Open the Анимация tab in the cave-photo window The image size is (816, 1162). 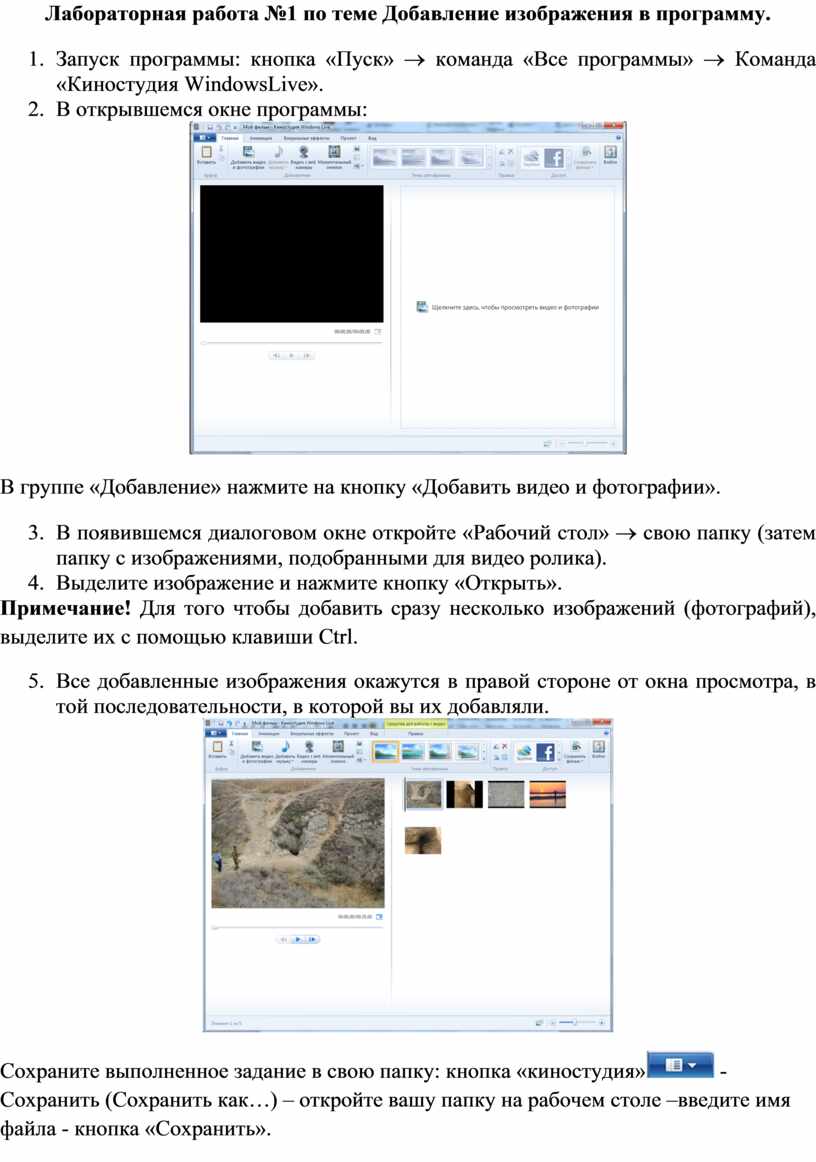(x=270, y=734)
